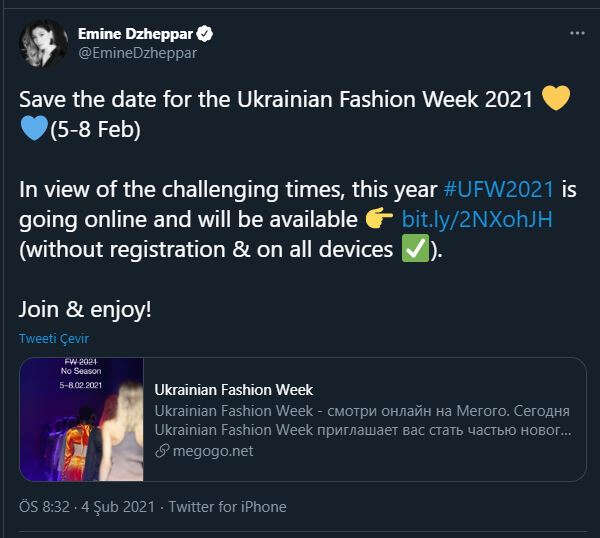Click the blue heart emoji
The height and width of the screenshot is (538, 600).
(x=33, y=129)
